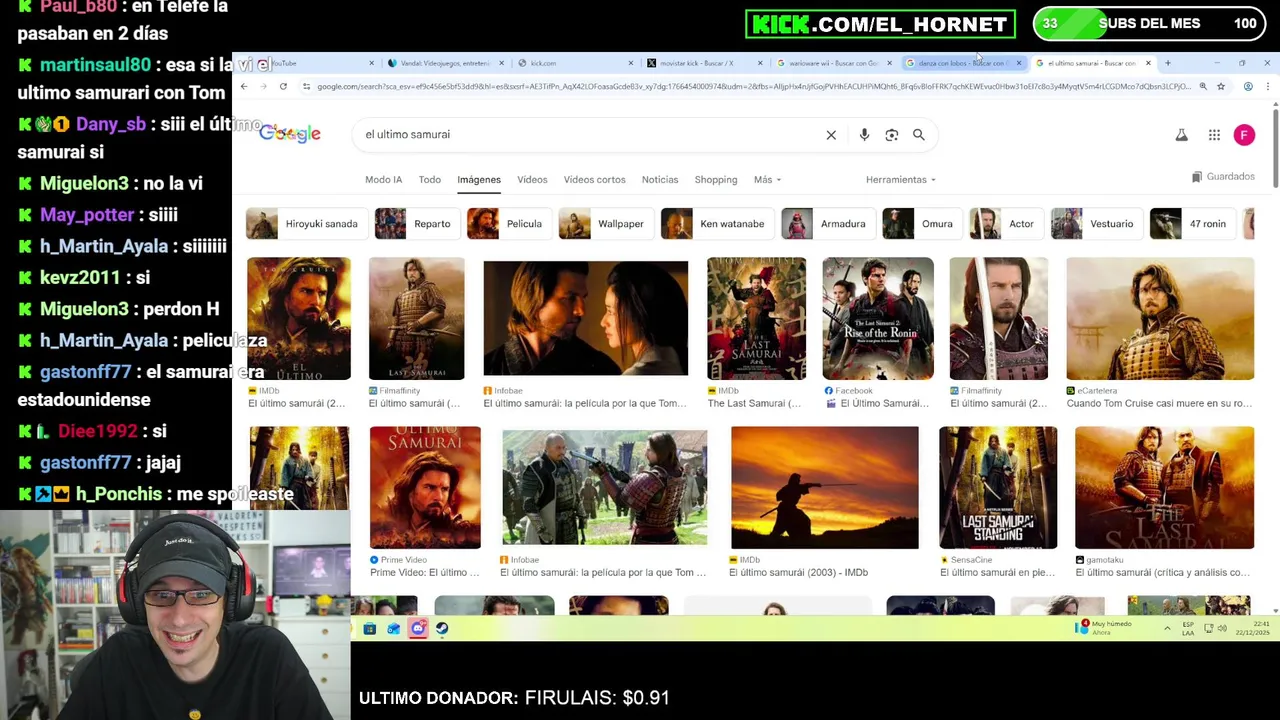
Task: Filter by Reparto chip
Action: pyautogui.click(x=416, y=224)
